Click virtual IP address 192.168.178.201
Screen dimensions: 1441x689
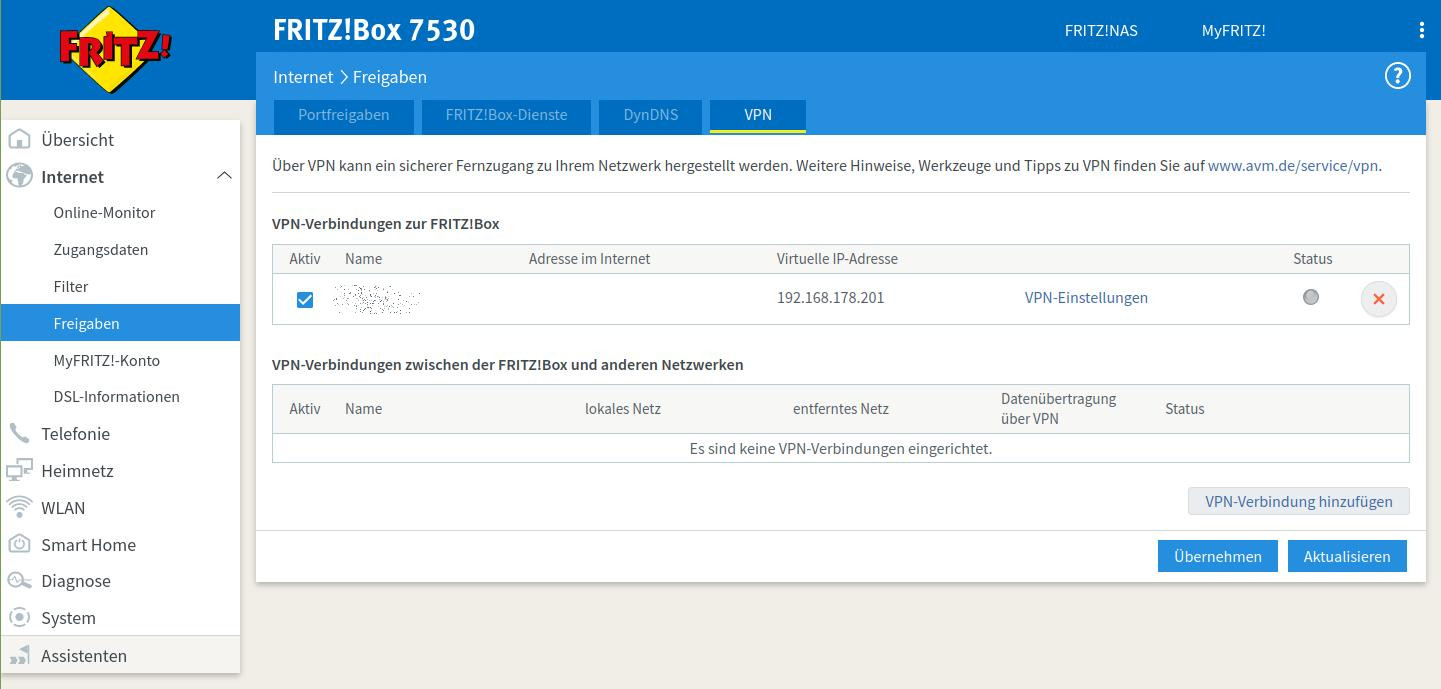(x=830, y=297)
